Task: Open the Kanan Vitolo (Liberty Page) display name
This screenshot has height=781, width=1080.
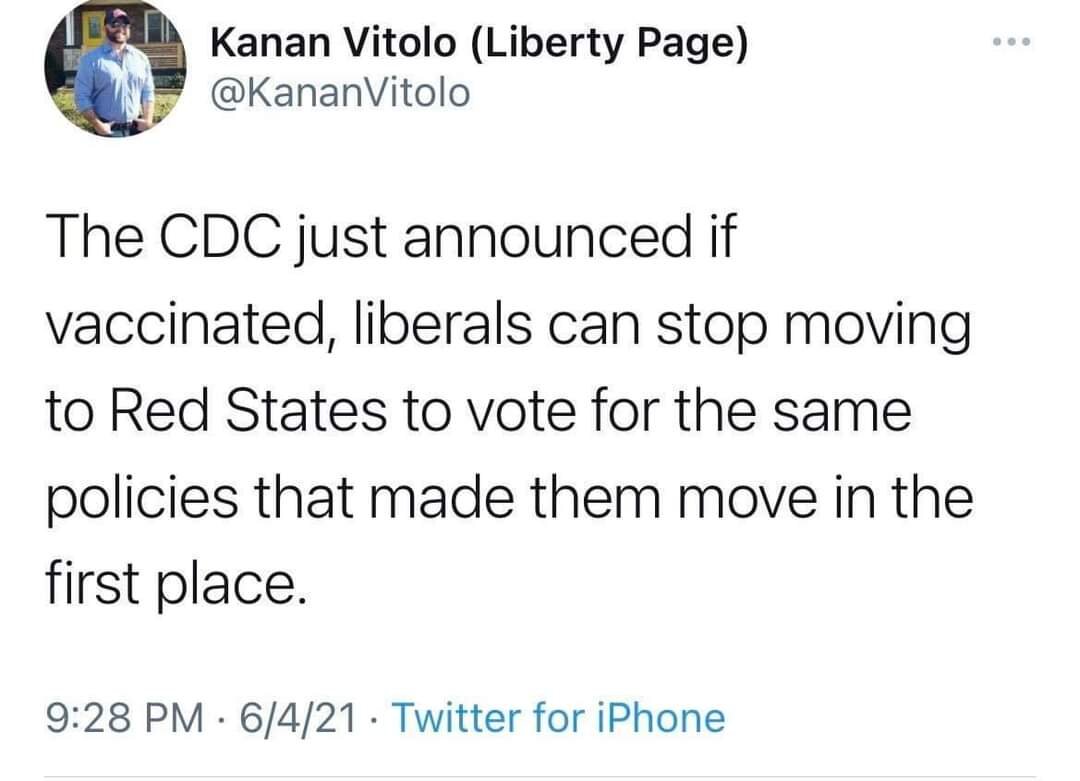Action: coord(479,43)
